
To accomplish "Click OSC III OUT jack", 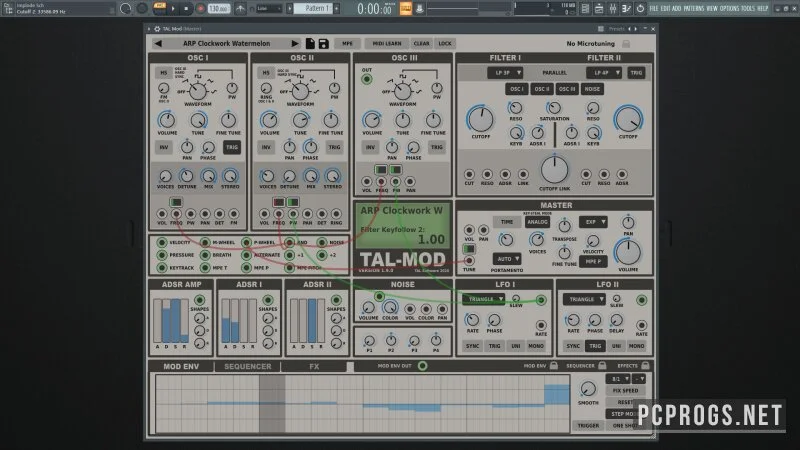I will 366,79.
